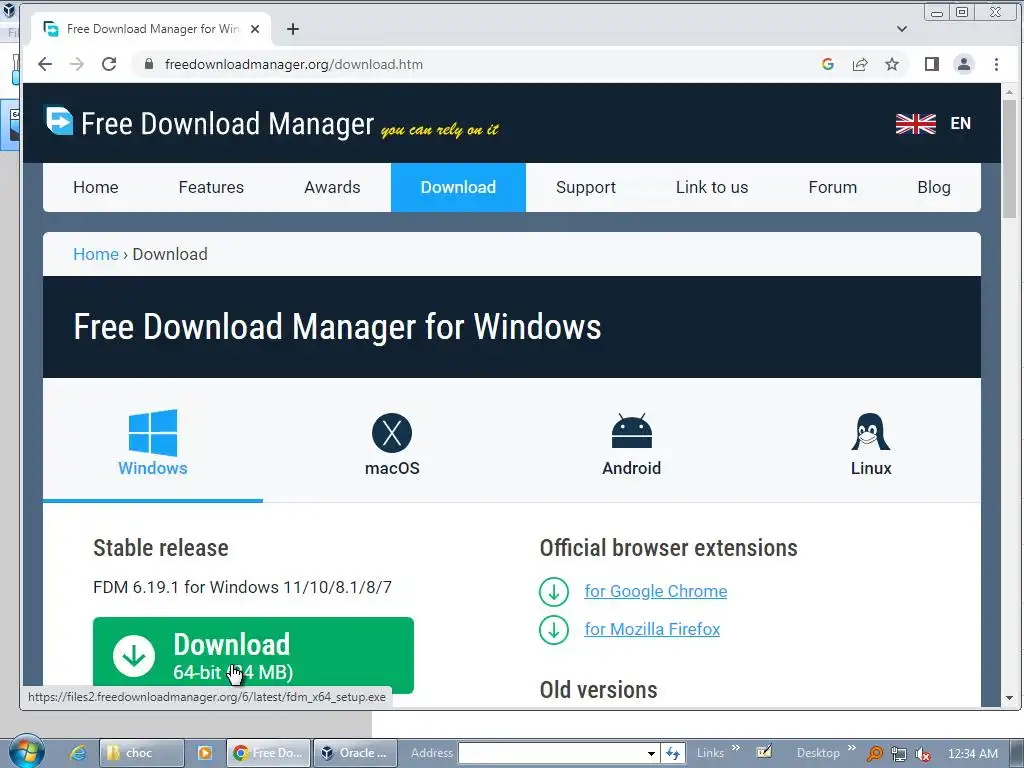Go back to the previous page
Viewport: 1024px width, 768px height.
44,64
